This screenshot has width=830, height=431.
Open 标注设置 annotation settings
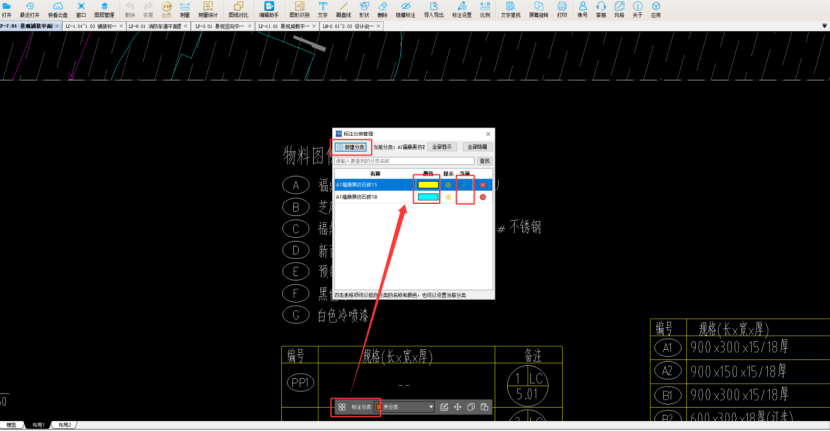point(462,9)
